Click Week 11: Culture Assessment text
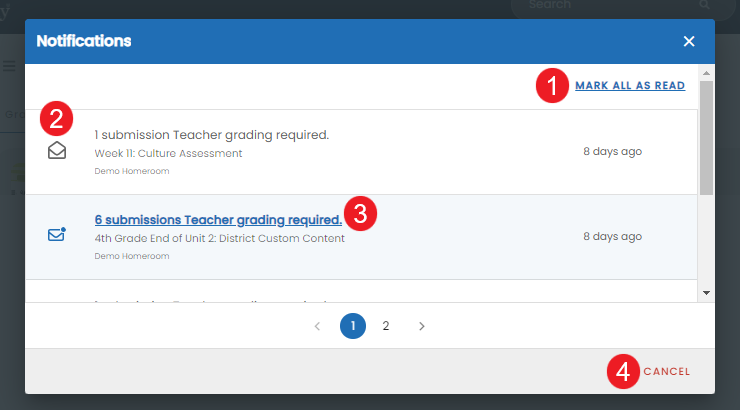This screenshot has height=410, width=740. tap(168, 153)
